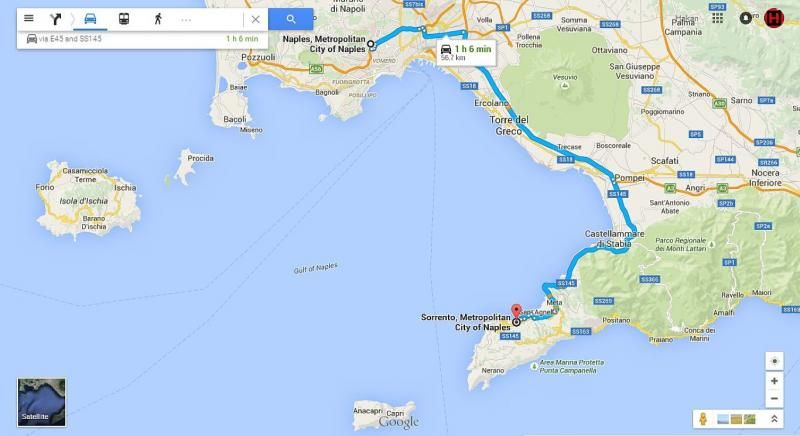Click the 1 h 6 min route info box
Screen dimensions: 800x436
466,53
